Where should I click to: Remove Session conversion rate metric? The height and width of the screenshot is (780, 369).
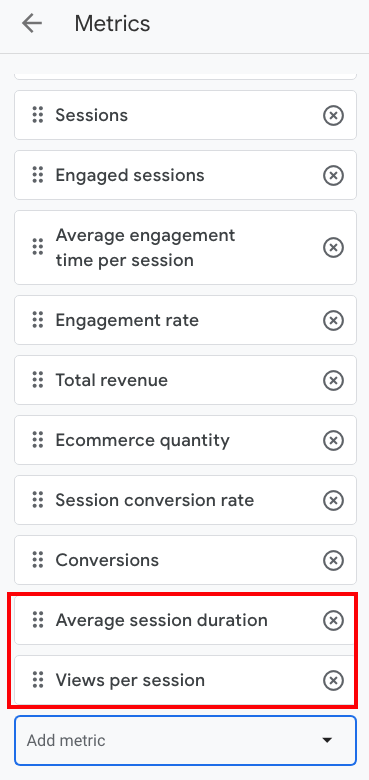coord(333,500)
